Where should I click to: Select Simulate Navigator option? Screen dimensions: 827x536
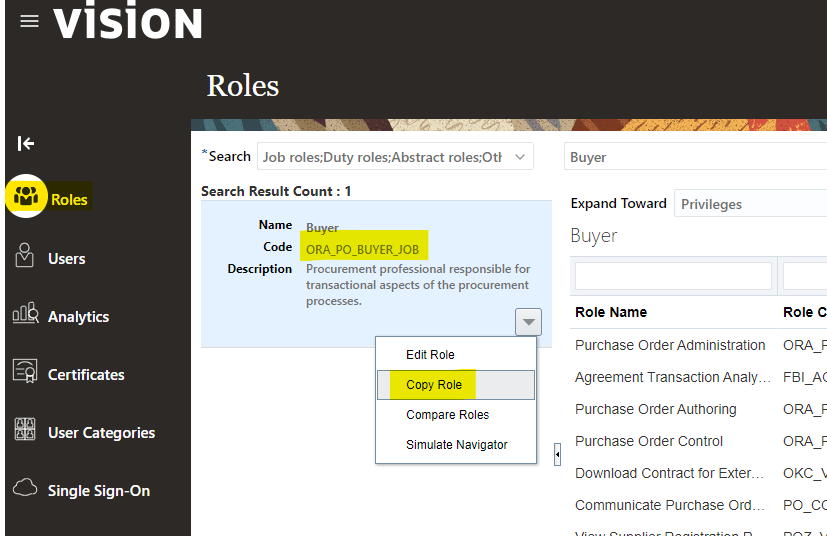[456, 445]
